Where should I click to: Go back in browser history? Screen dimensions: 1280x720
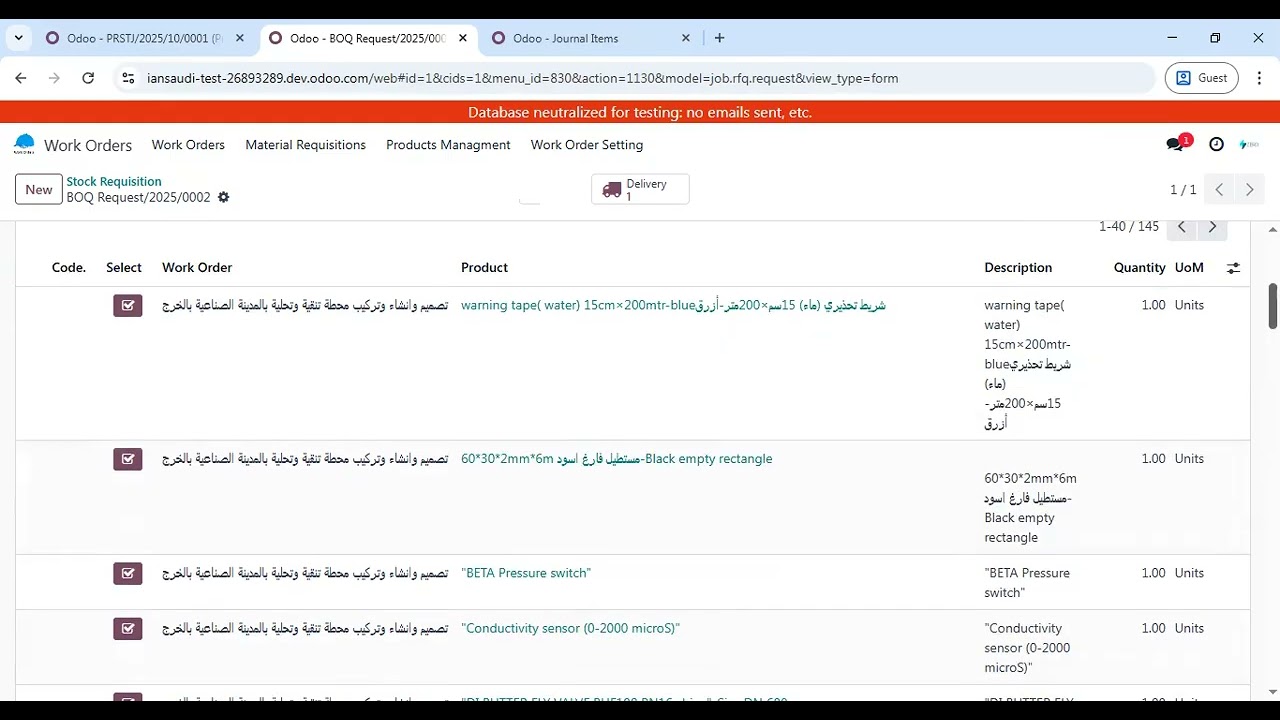21,78
